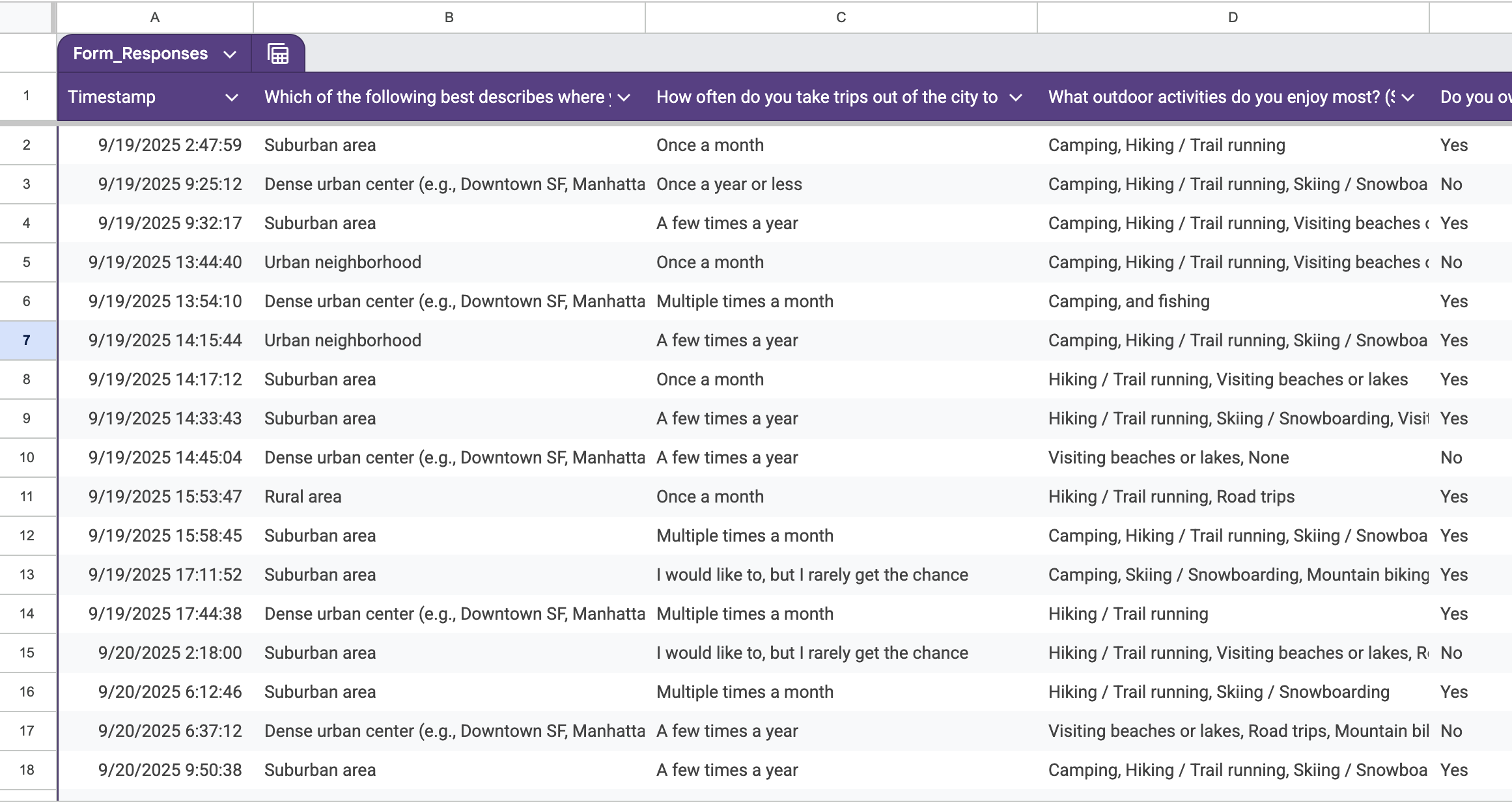Click 'Once a year or less' cell
The width and height of the screenshot is (1512, 802).
tap(841, 184)
